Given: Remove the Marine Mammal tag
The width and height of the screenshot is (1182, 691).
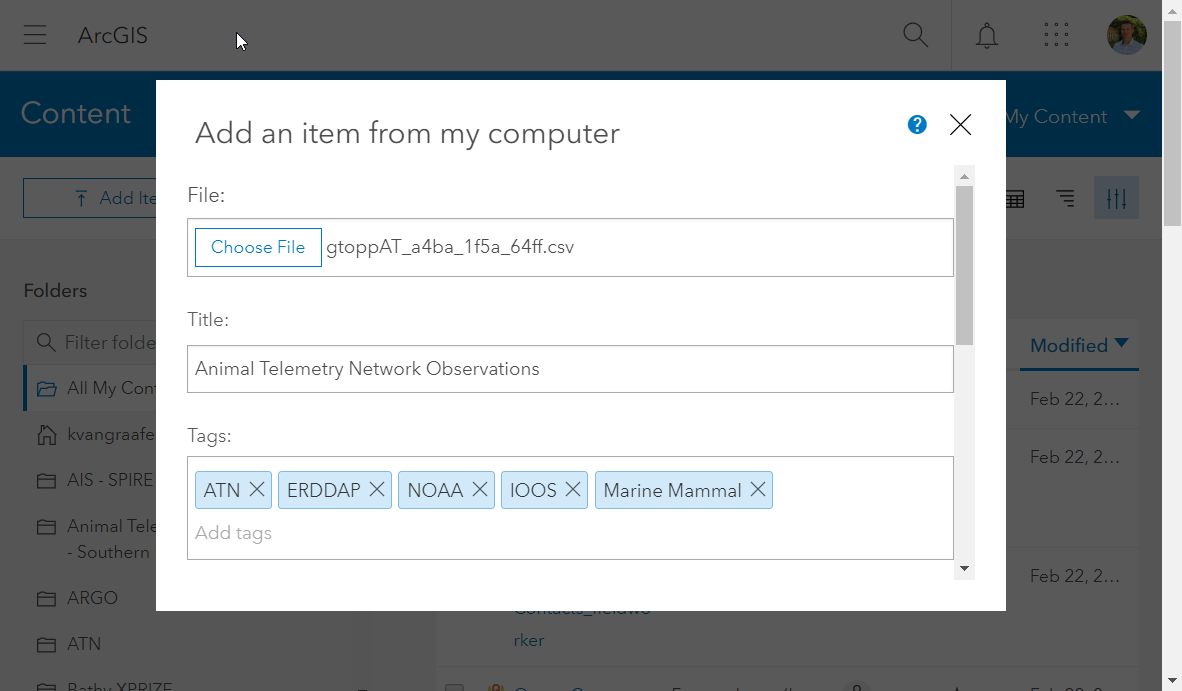Looking at the screenshot, I should 758,490.
